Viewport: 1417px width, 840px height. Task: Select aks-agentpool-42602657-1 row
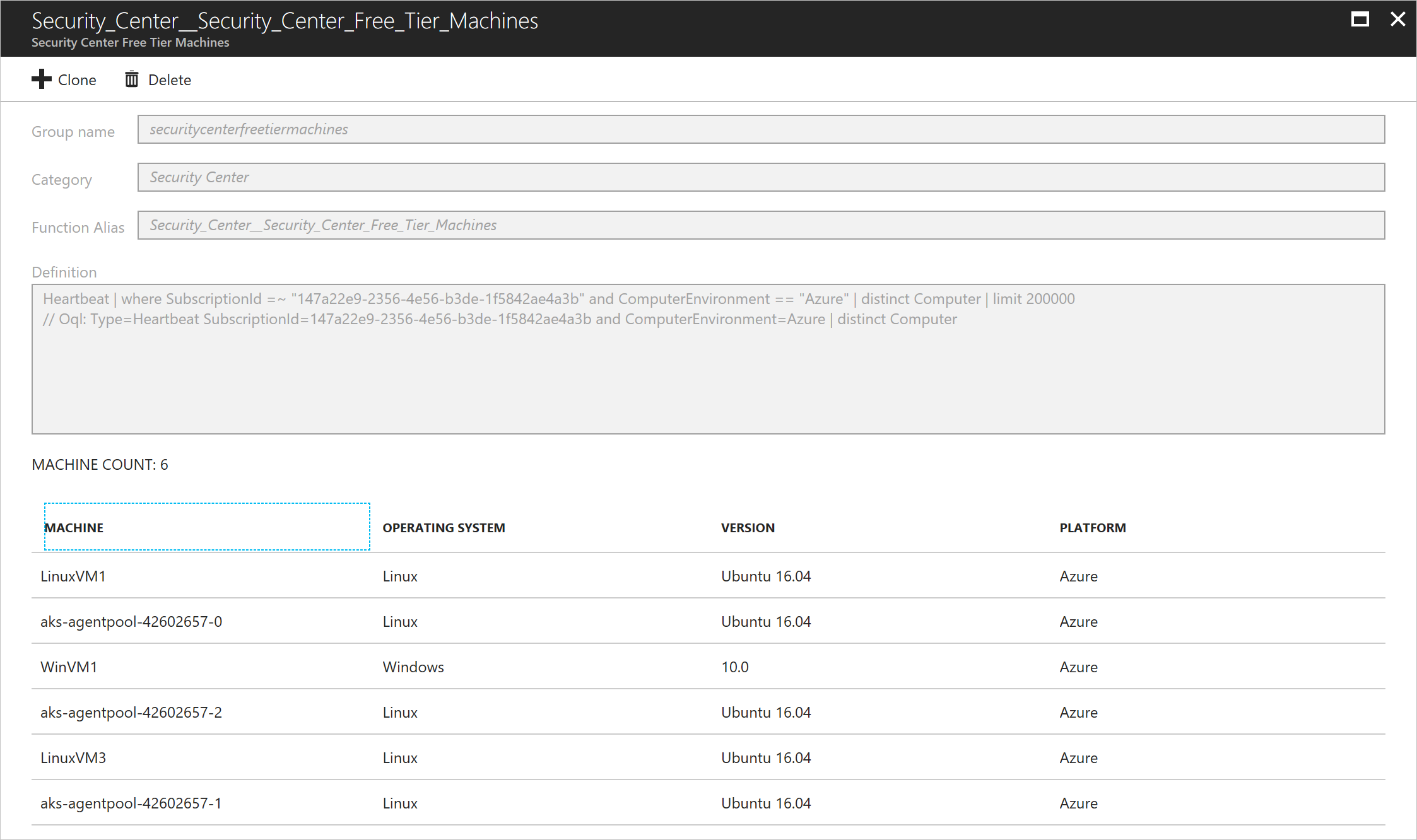coord(131,803)
